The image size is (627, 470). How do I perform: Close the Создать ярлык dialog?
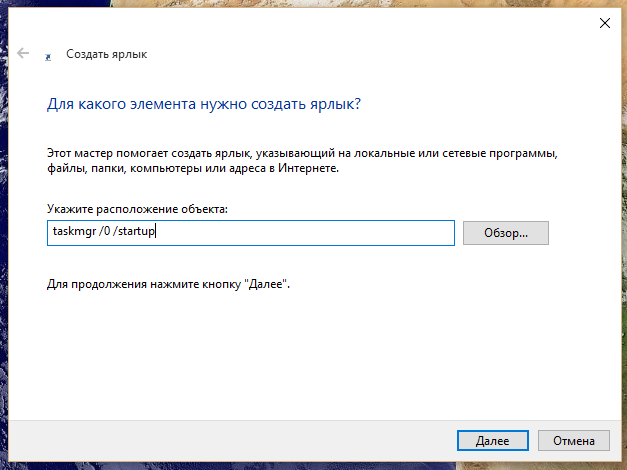click(x=605, y=23)
